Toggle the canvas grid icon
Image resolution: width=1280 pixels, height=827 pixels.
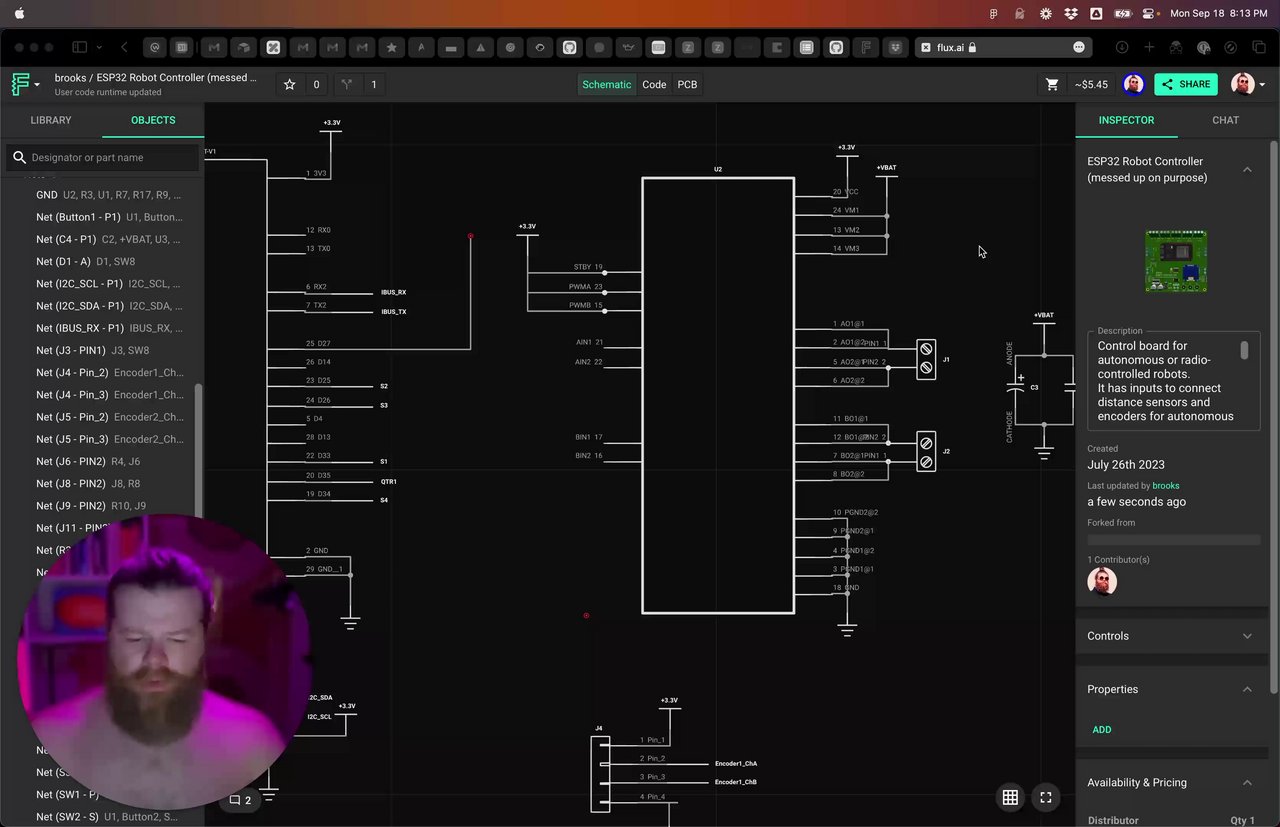(1010, 797)
